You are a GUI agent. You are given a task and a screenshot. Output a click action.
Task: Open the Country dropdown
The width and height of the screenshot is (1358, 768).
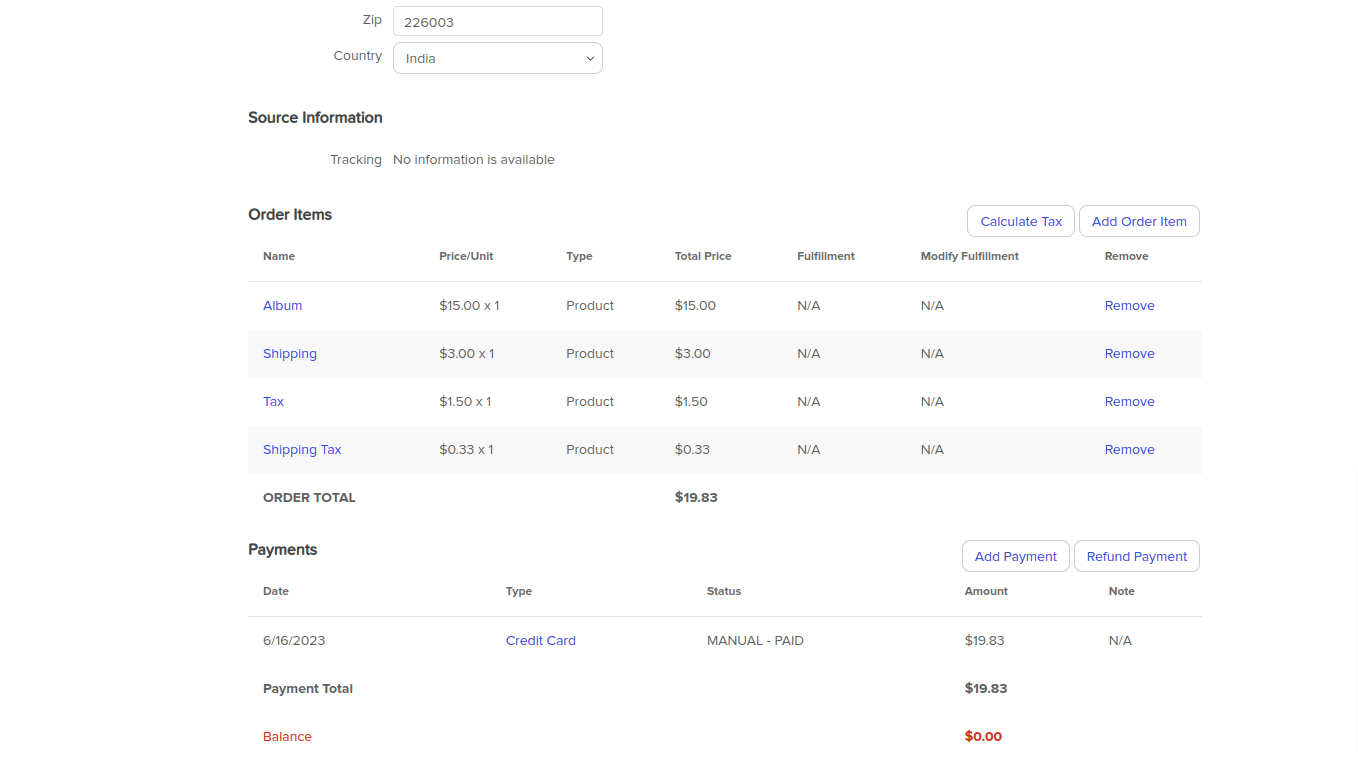[x=497, y=58]
